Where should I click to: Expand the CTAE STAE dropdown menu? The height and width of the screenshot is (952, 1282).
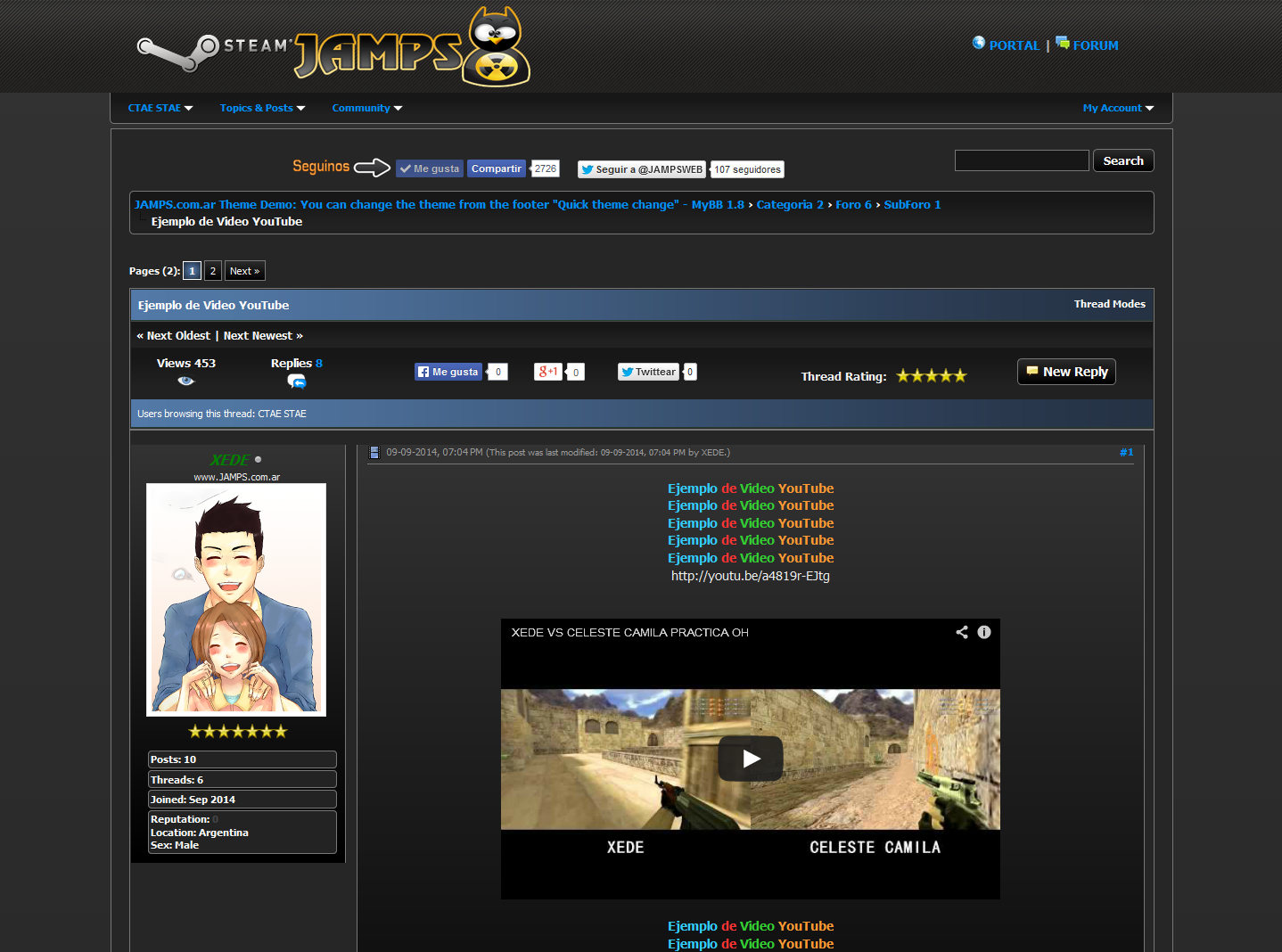point(160,108)
